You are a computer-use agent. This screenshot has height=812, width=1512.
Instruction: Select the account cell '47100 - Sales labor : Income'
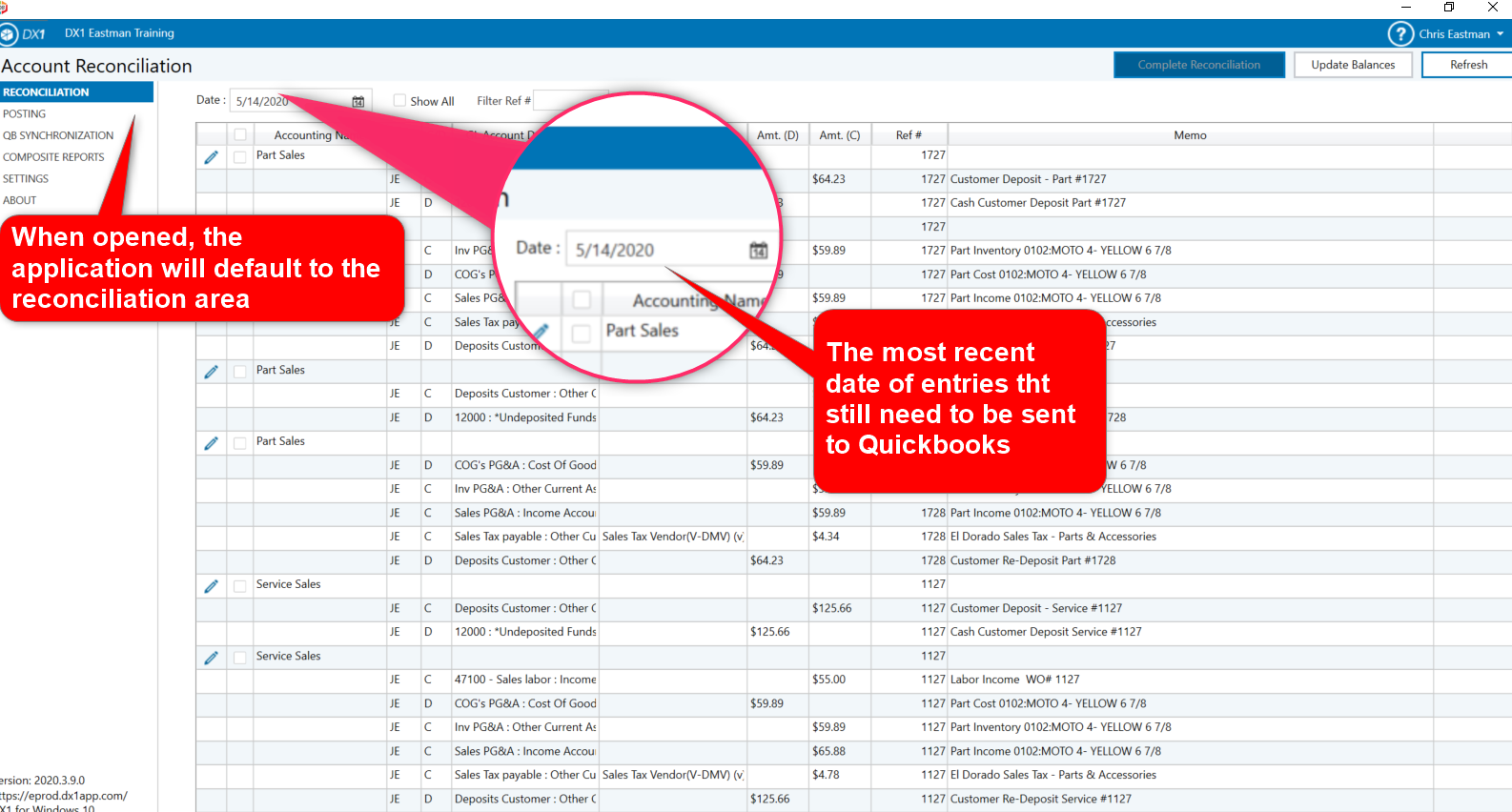pyautogui.click(x=524, y=680)
